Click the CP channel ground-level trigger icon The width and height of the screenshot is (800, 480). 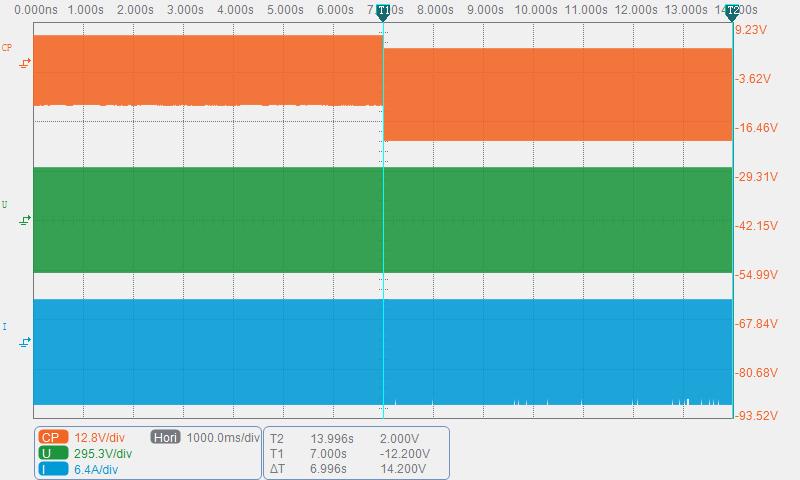click(24, 63)
